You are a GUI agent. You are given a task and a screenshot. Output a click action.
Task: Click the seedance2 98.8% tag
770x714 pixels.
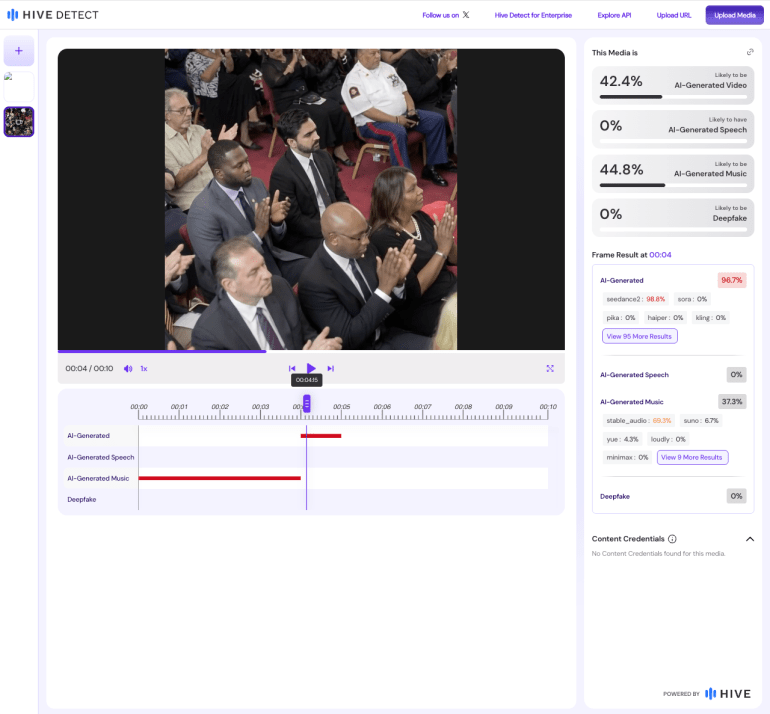pos(635,299)
